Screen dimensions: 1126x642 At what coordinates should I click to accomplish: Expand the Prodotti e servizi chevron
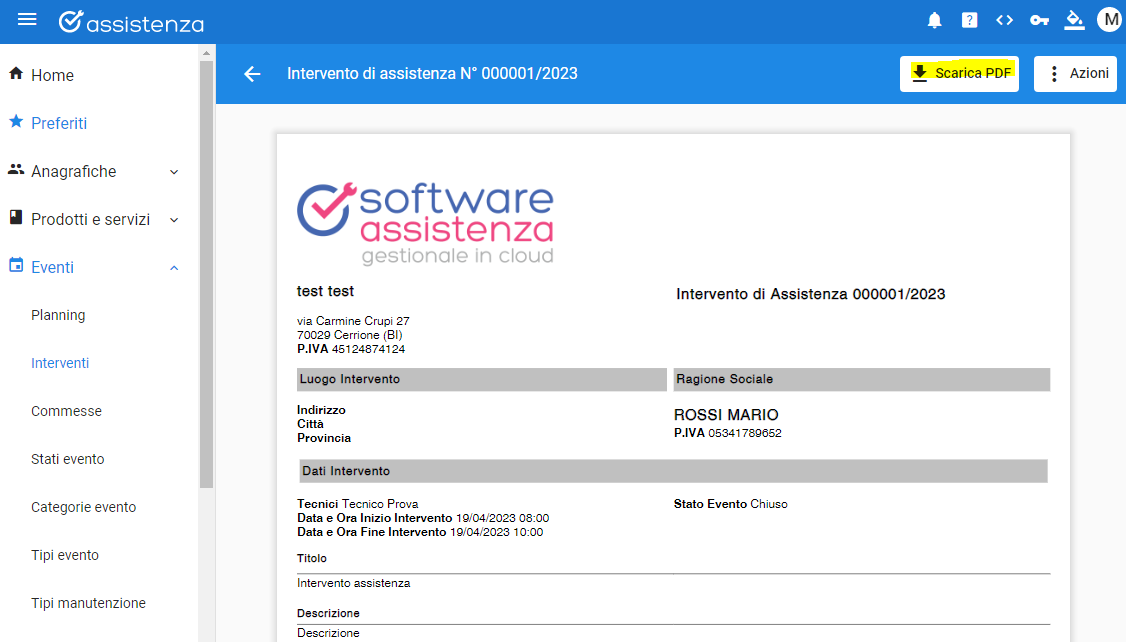point(174,220)
